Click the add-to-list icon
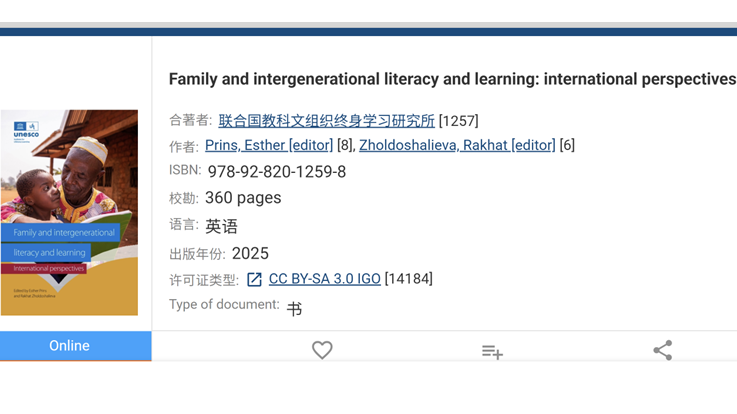The height and width of the screenshot is (414, 737). (x=492, y=352)
